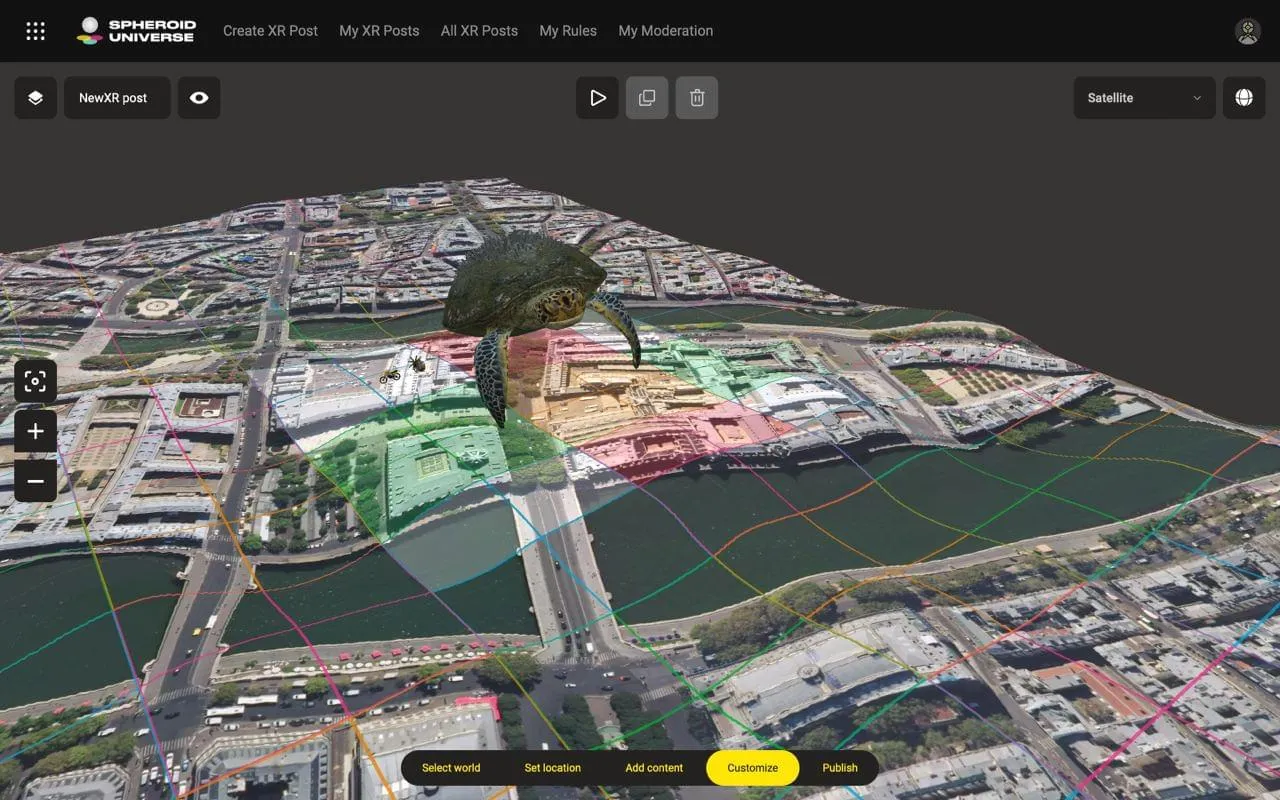Viewport: 1280px width, 800px height.
Task: Zoom in on the map
Action: pyautogui.click(x=35, y=431)
